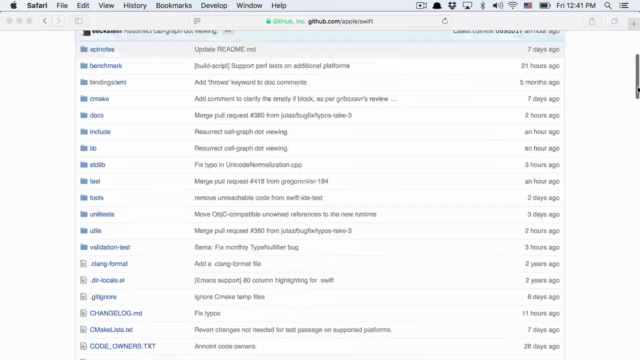Viewport: 640px width, 360px height.
Task: Click the bell-shaped menu bar icon
Action: 437,6
